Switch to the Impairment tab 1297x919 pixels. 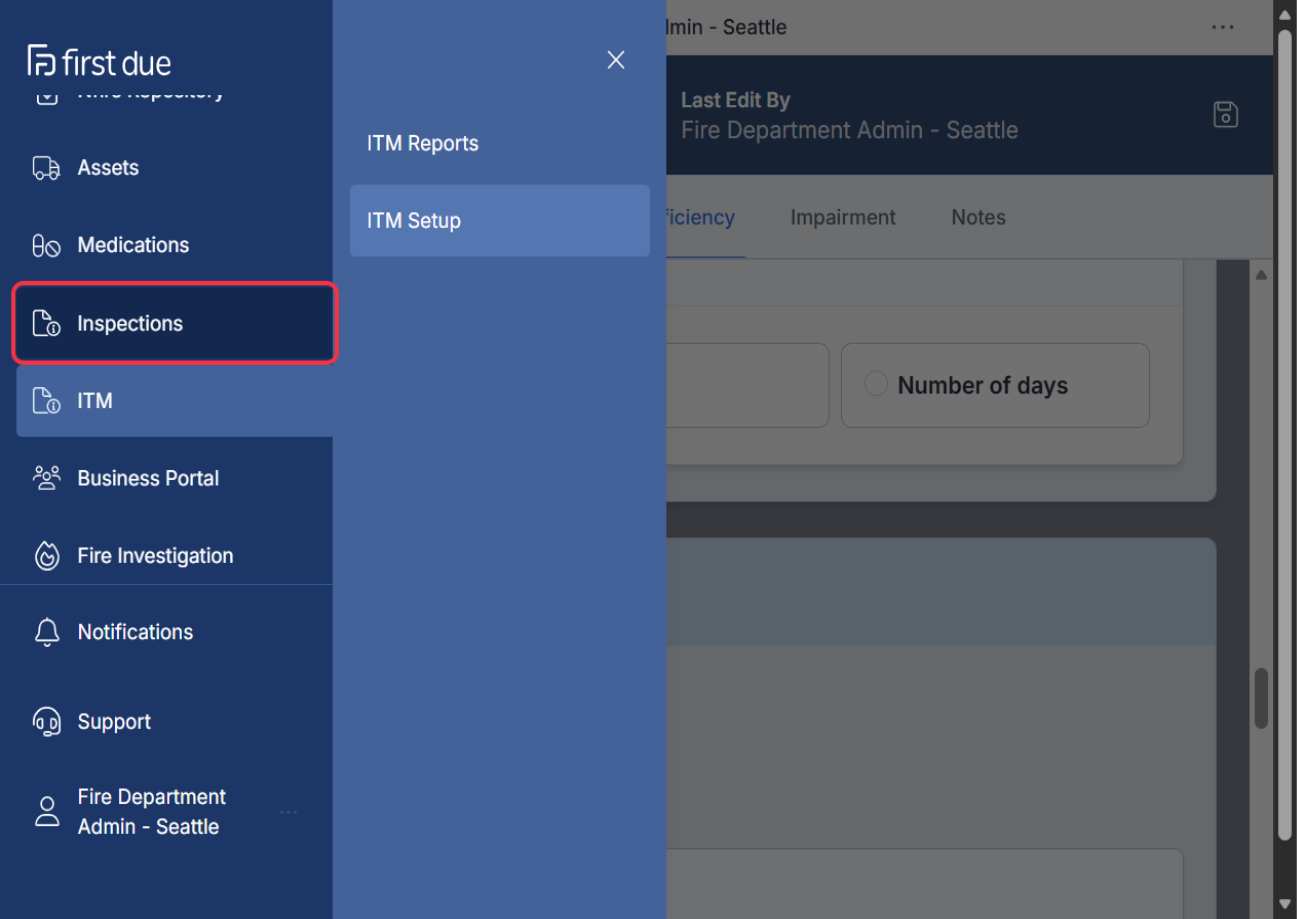point(842,217)
